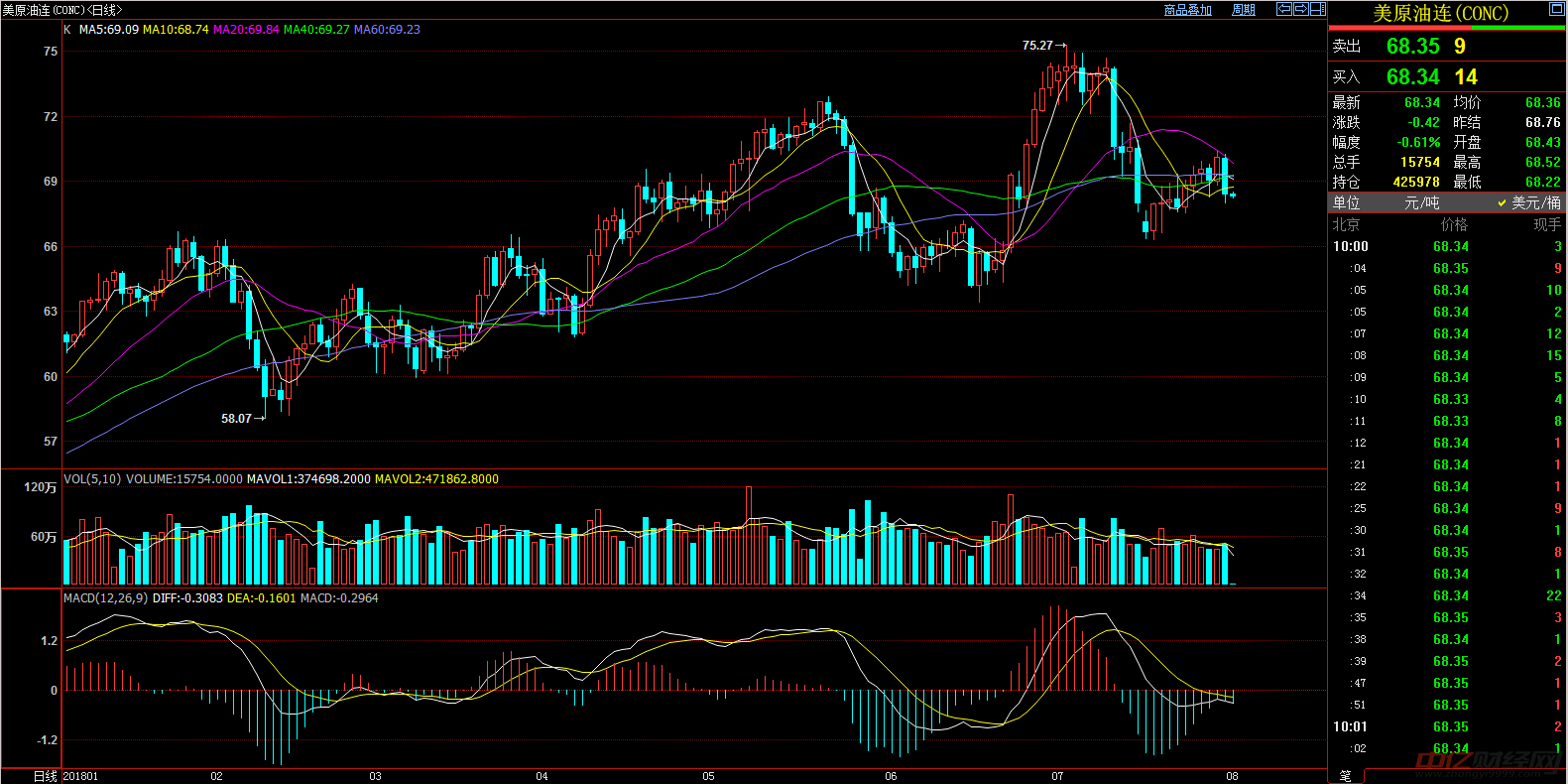Click the 买入 bid price 68.34
This screenshot has width=1568, height=784.
pyautogui.click(x=1413, y=77)
